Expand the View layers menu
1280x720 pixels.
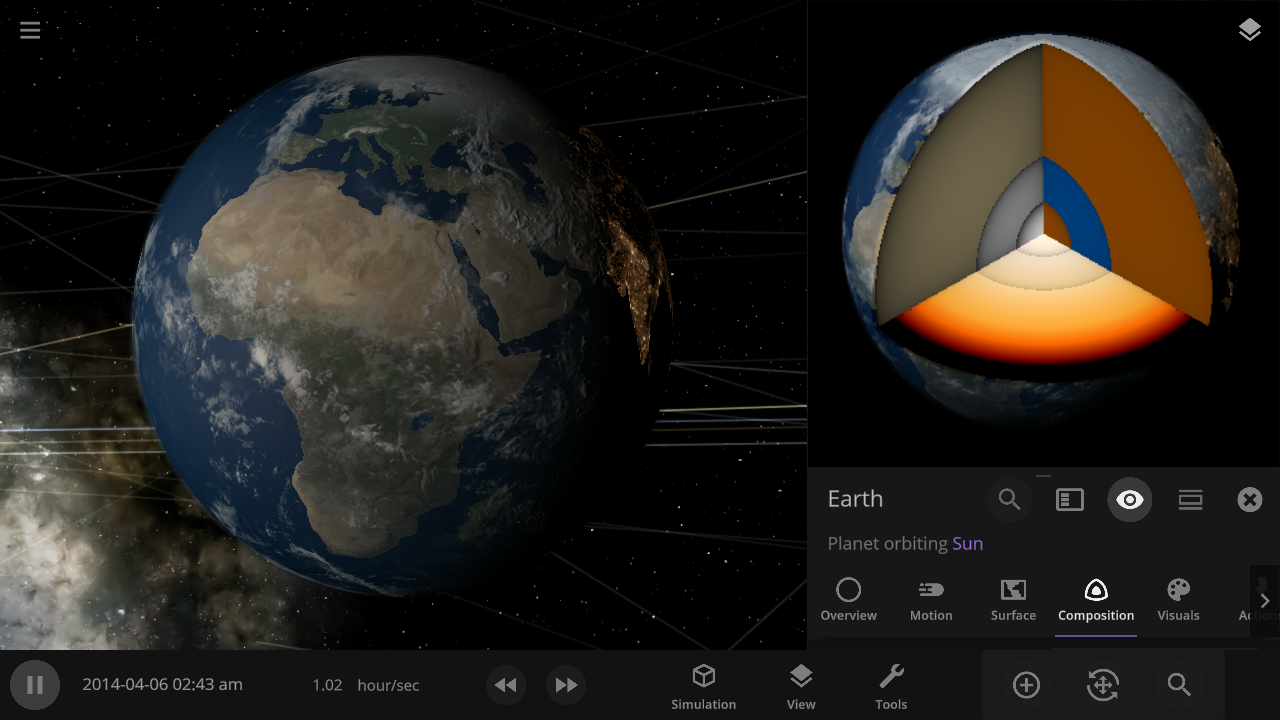point(801,686)
